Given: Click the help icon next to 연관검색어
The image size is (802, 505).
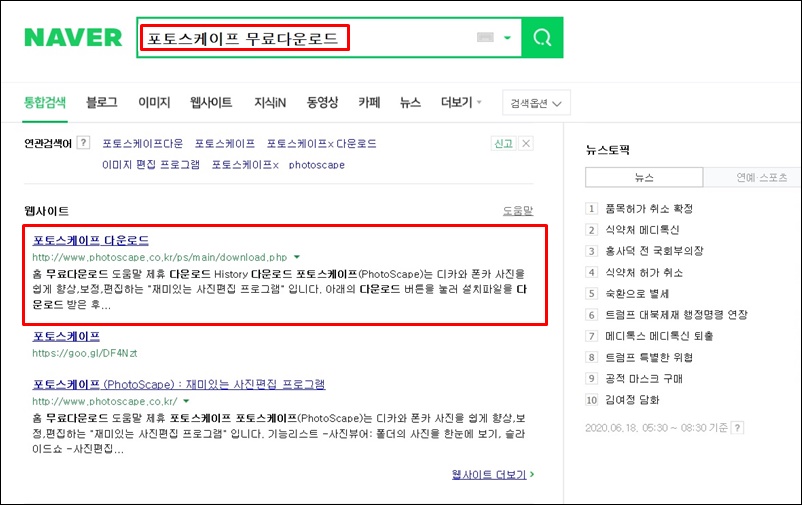Looking at the screenshot, I should point(83,143).
